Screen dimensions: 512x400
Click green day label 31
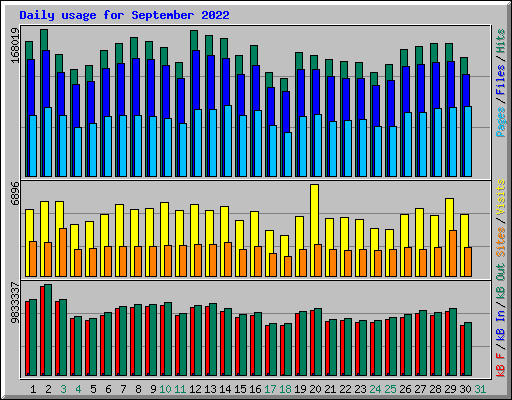[x=480, y=389]
